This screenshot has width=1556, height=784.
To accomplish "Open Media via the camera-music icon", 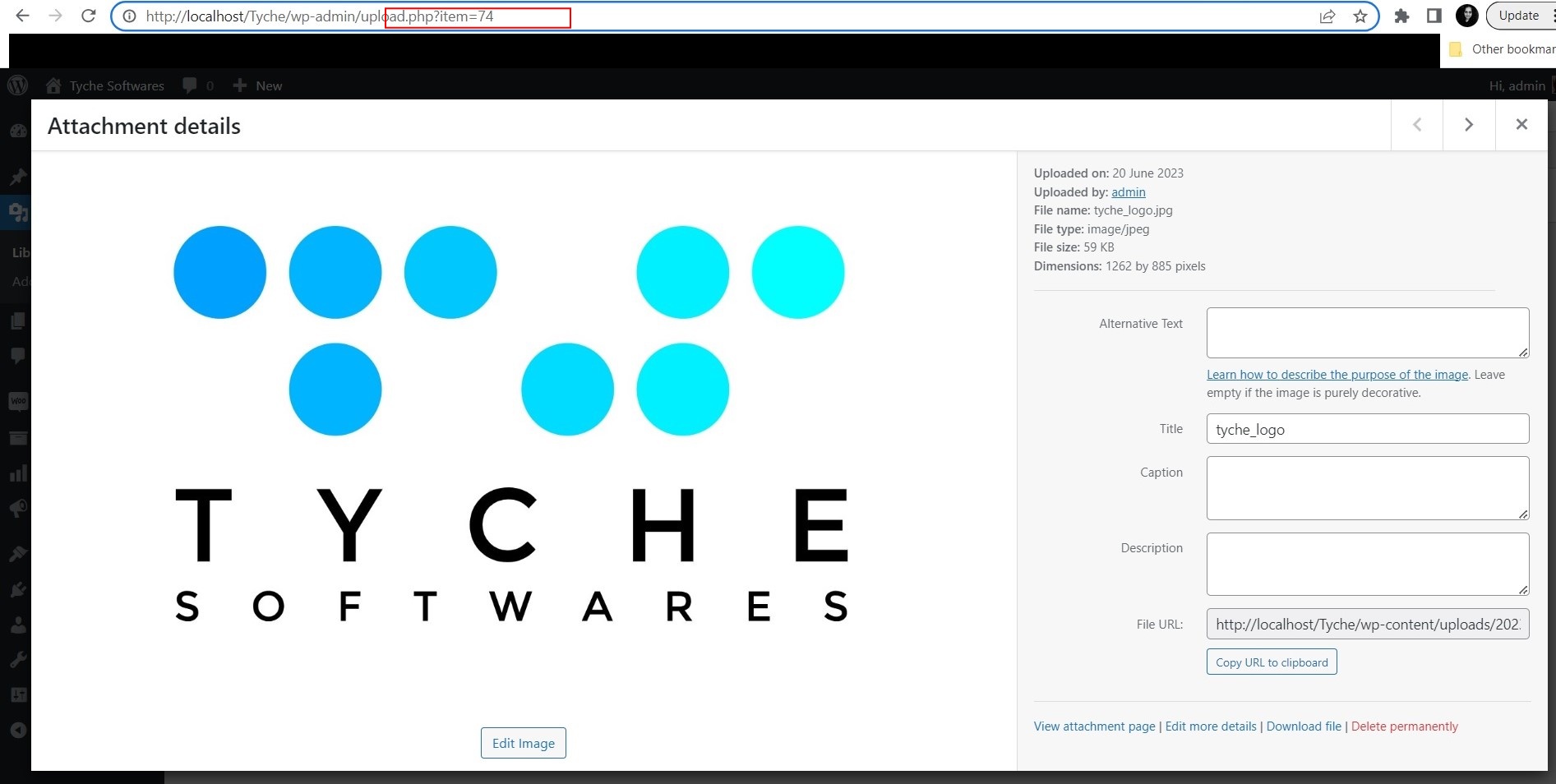I will (x=17, y=213).
